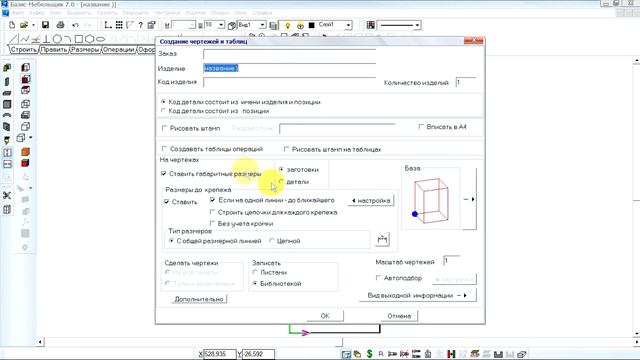Open the Вид1 view dropdown
The height and width of the screenshot is (360, 640).
262,25
